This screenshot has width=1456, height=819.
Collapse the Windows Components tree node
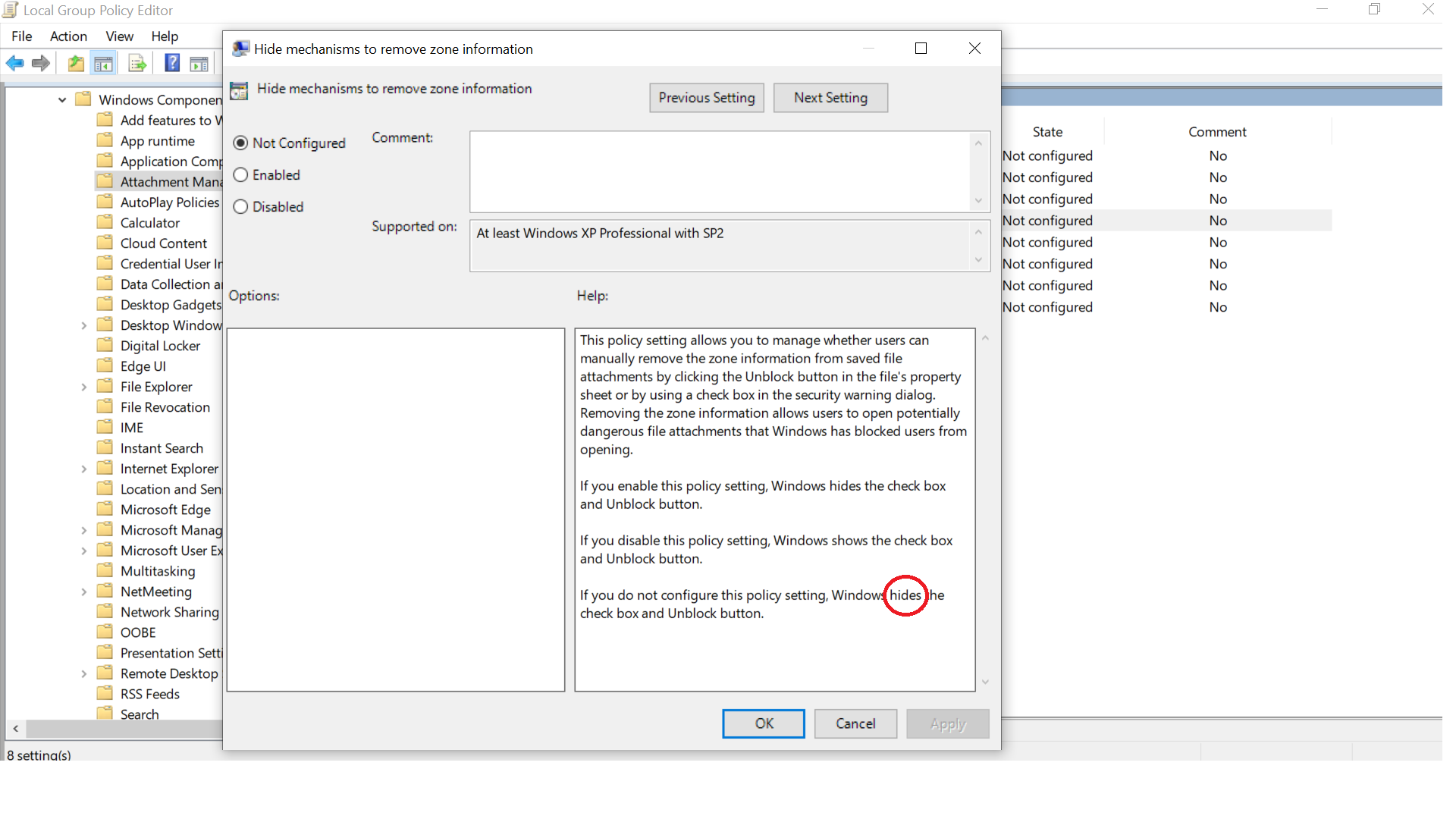click(62, 99)
